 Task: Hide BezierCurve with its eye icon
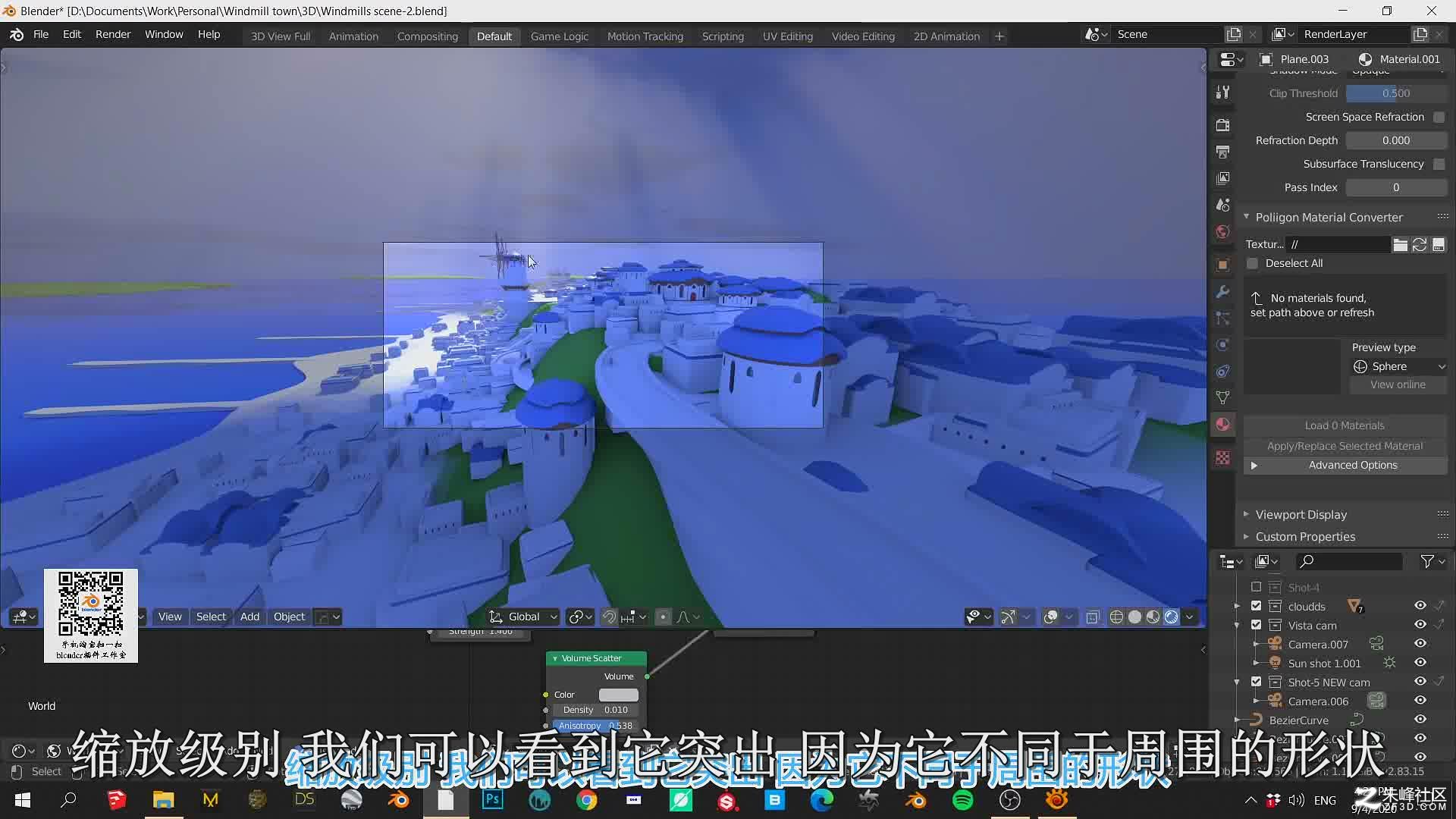(x=1420, y=720)
